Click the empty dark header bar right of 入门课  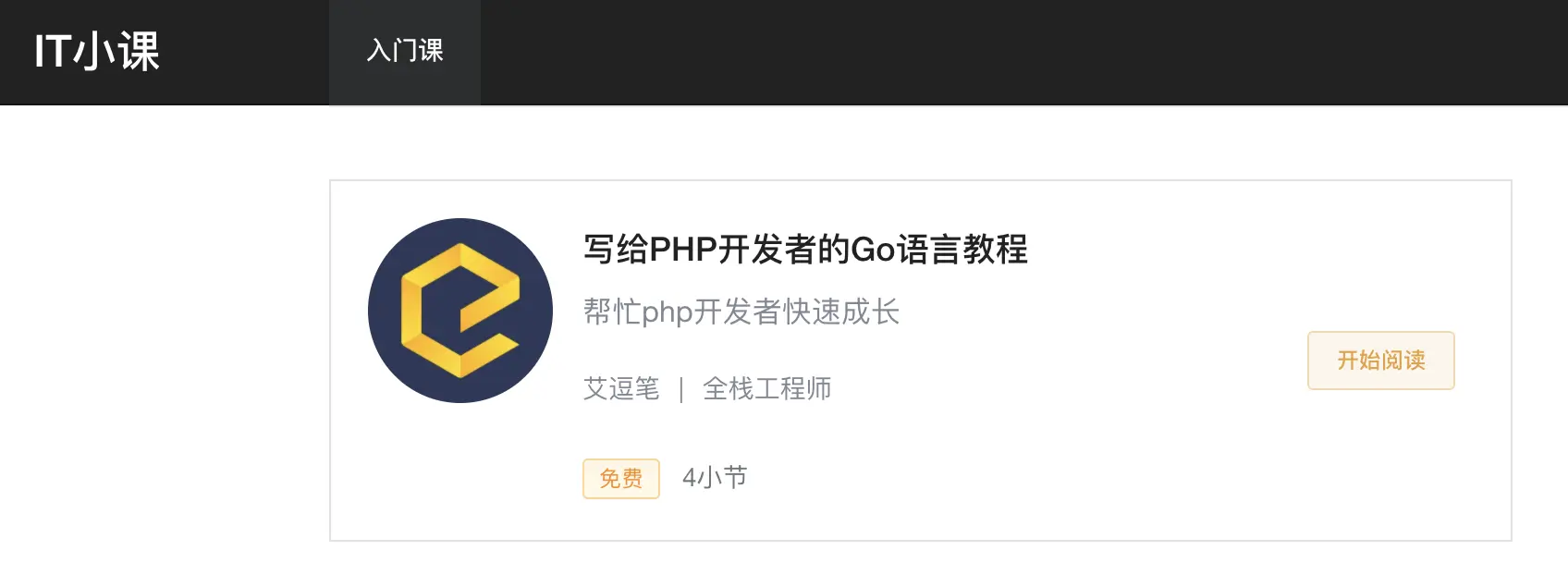pyautogui.click(x=1017, y=52)
